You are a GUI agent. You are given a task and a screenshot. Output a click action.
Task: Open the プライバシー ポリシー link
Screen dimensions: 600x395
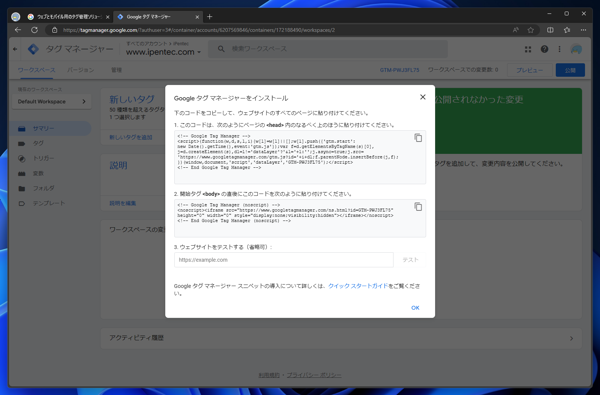tap(314, 375)
